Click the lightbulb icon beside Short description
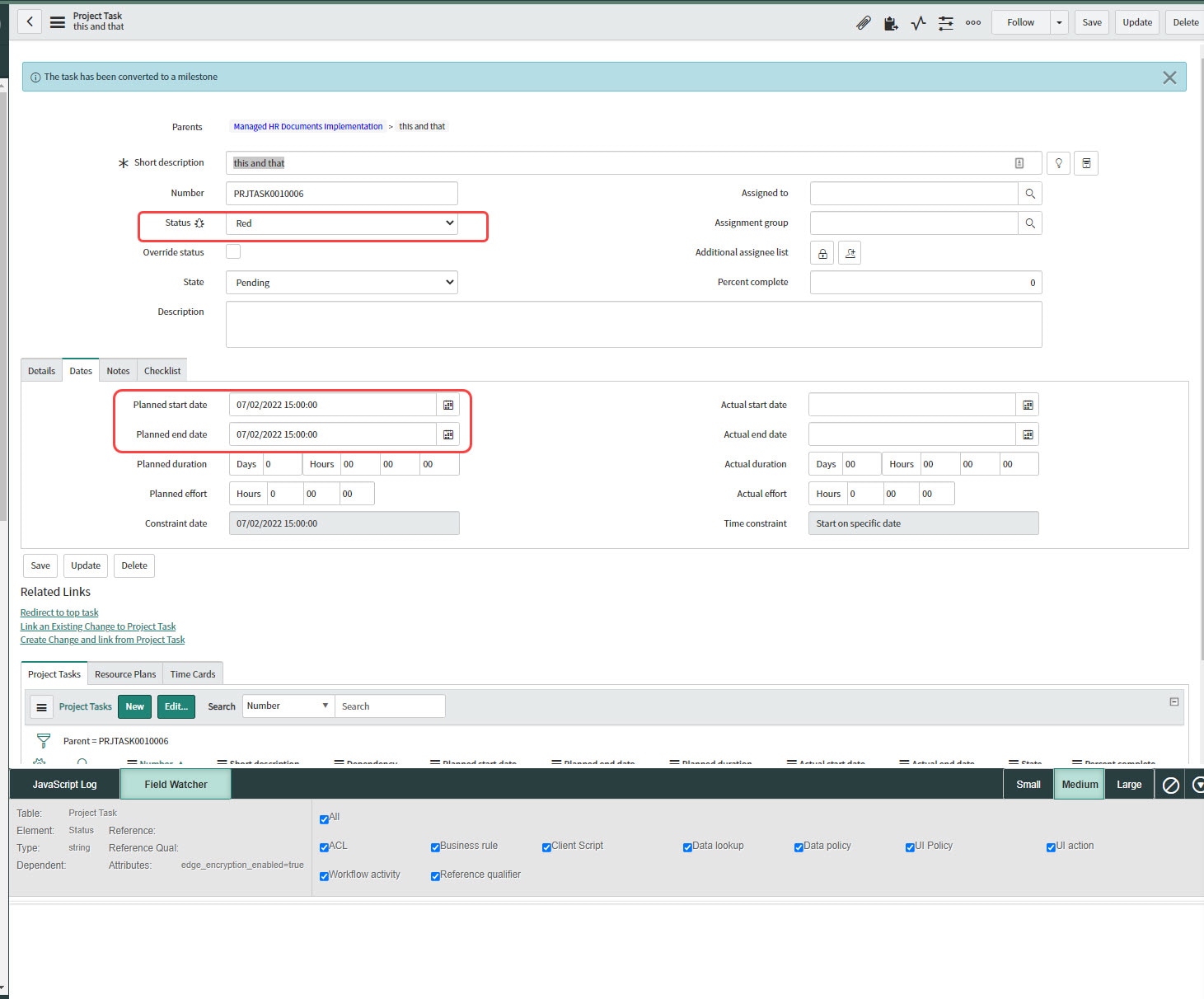The width and height of the screenshot is (1204, 999). (1059, 163)
